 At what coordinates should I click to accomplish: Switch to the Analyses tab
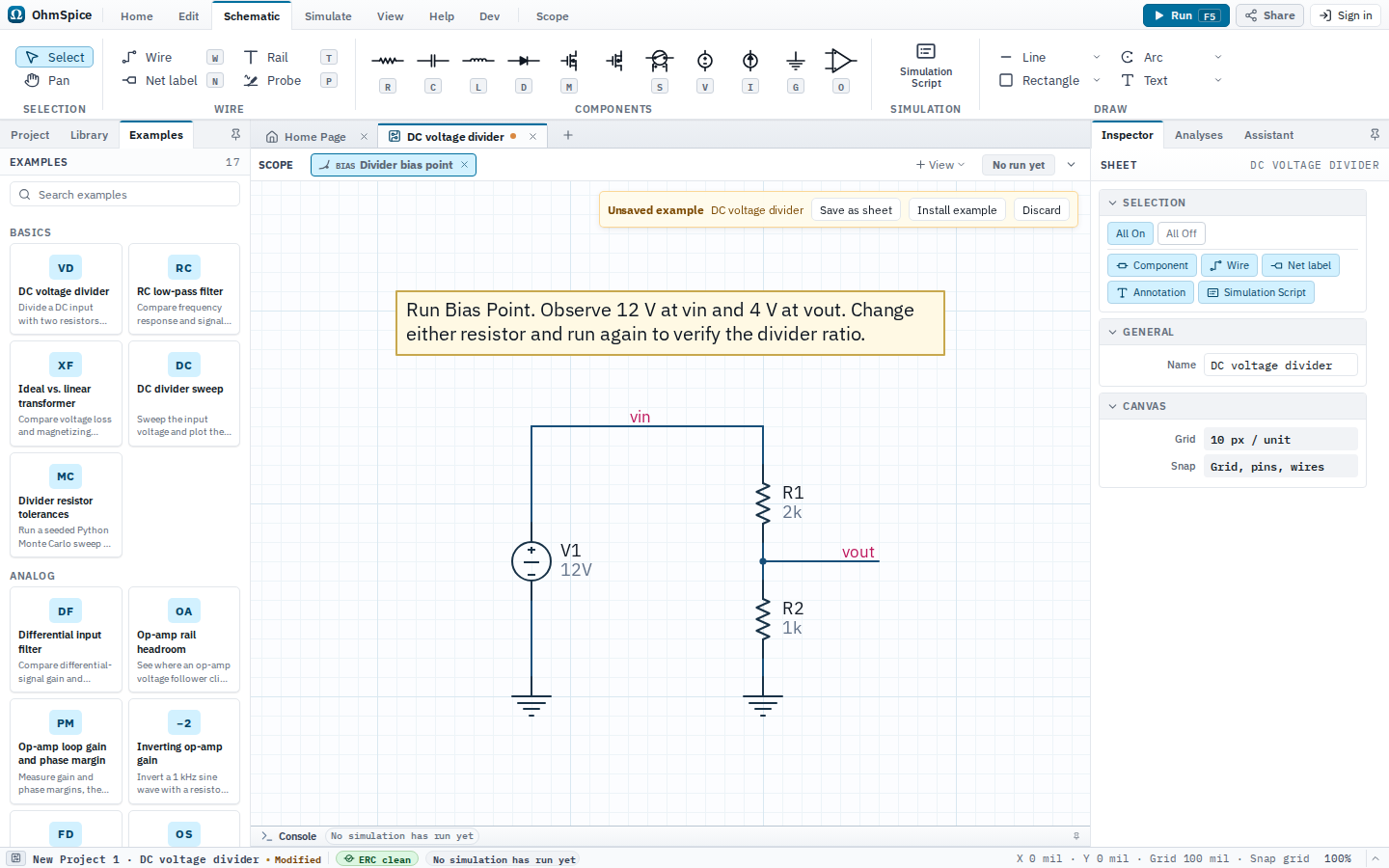pos(1198,135)
